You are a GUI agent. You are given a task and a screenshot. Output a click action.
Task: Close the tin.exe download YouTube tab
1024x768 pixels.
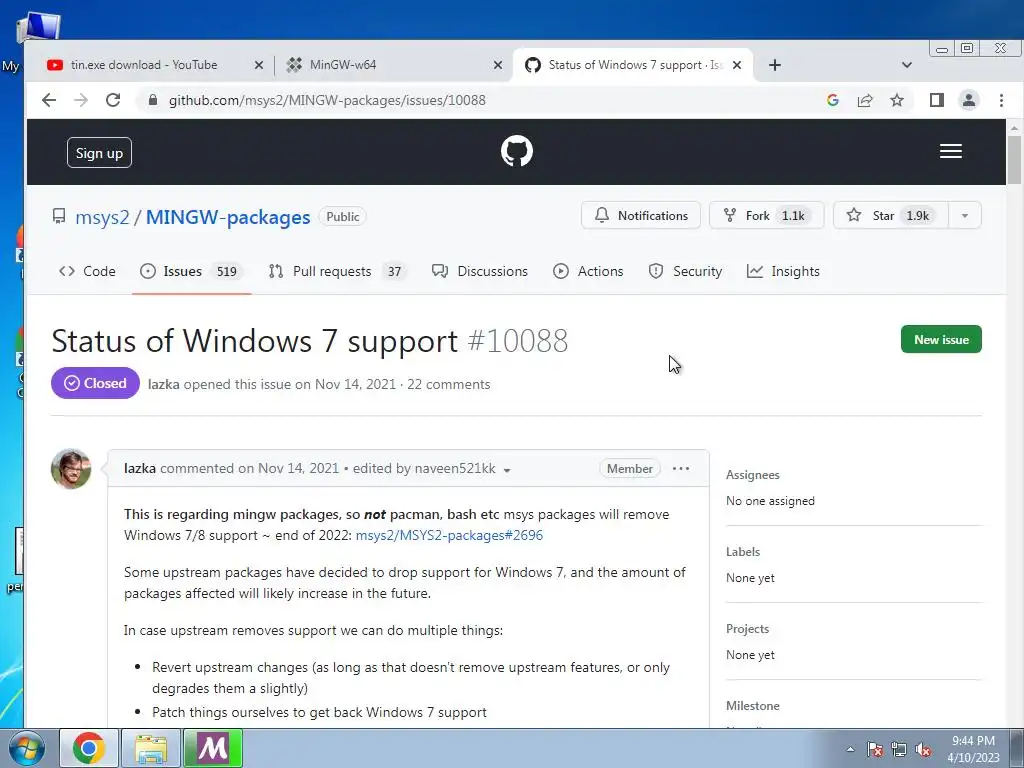259,65
